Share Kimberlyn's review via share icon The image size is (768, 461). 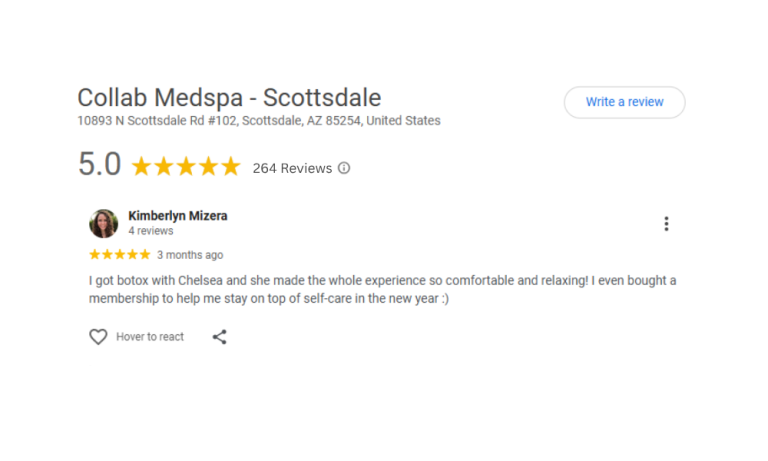pyautogui.click(x=220, y=337)
